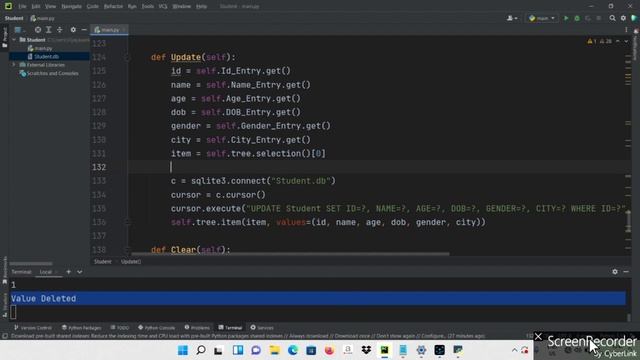Click Collapse All in Project panel
The image size is (640, 360).
click(x=60, y=30)
